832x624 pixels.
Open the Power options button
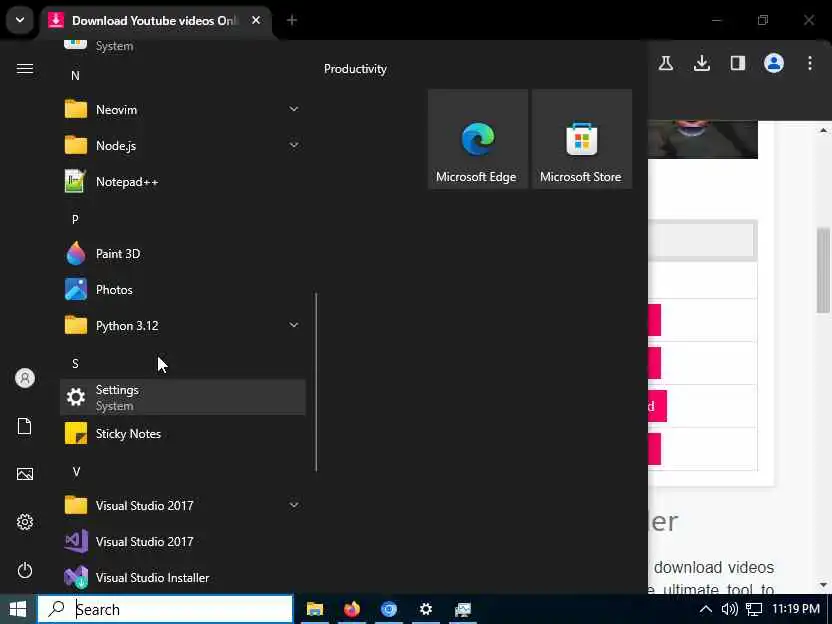25,570
